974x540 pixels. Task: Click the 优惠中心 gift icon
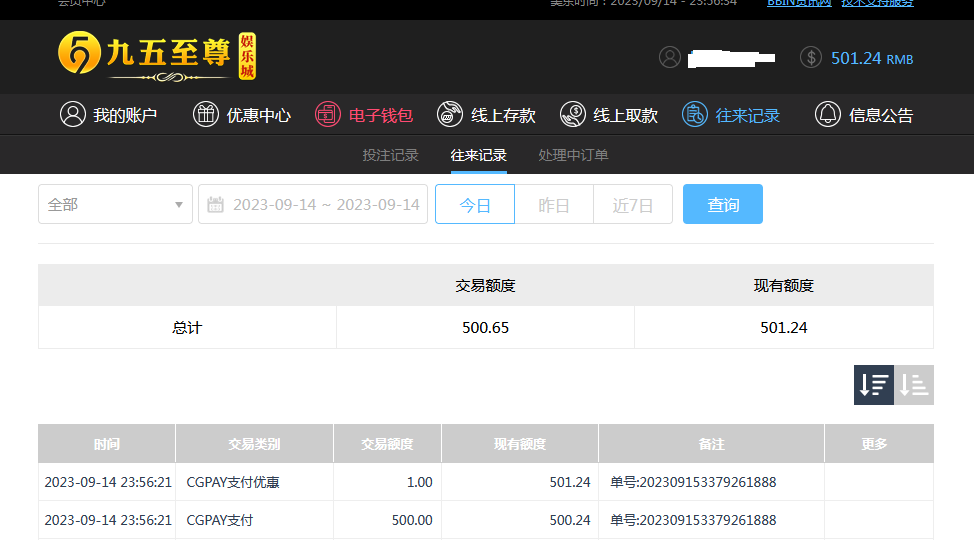click(206, 114)
